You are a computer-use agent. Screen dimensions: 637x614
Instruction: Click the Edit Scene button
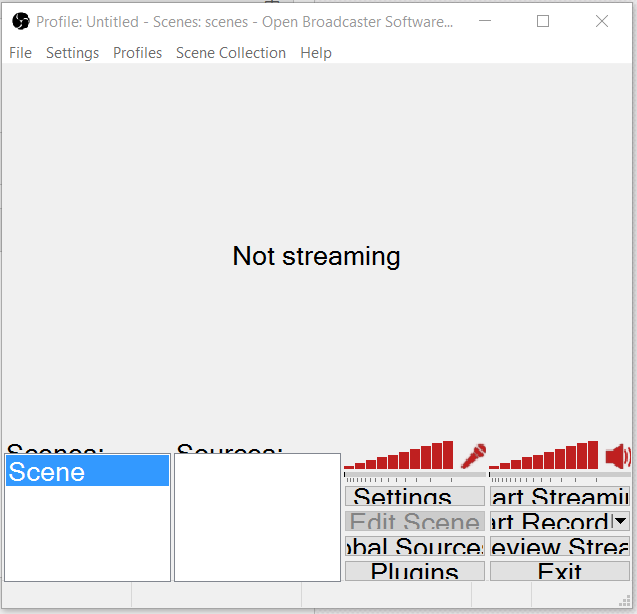[415, 521]
